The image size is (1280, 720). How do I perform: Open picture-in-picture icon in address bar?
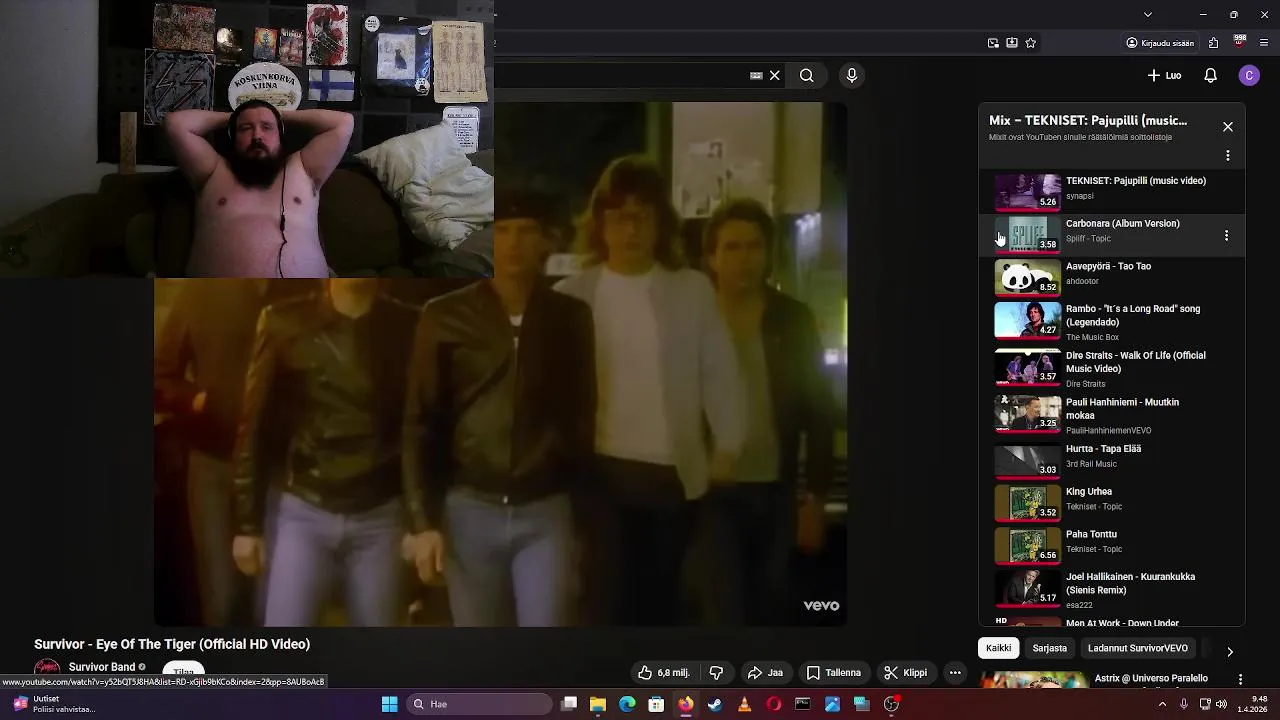point(993,43)
